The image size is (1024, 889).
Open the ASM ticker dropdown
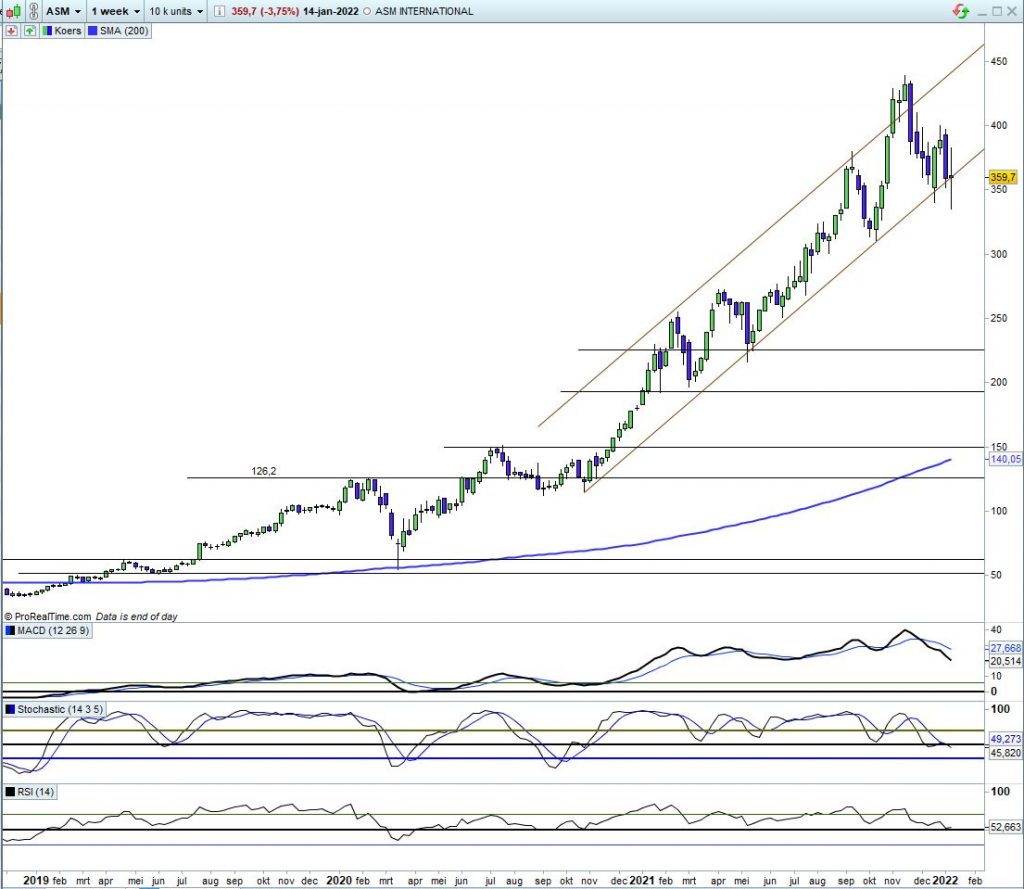point(64,11)
